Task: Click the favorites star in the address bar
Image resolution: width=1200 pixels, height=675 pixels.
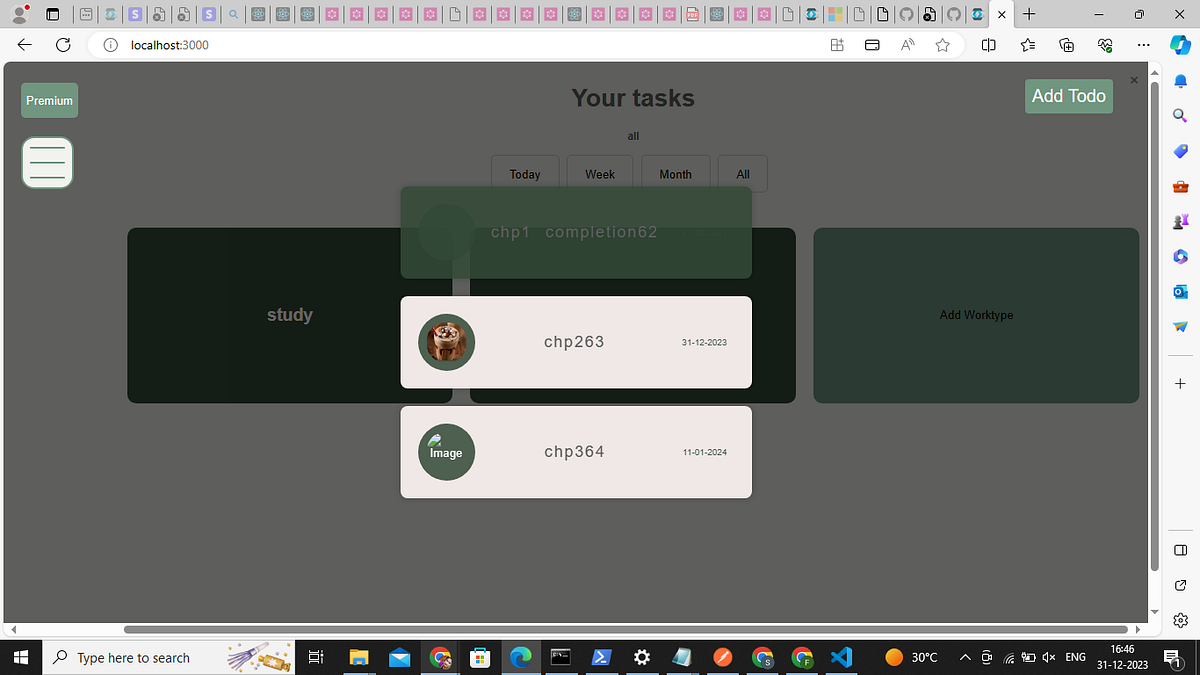Action: pyautogui.click(x=942, y=45)
